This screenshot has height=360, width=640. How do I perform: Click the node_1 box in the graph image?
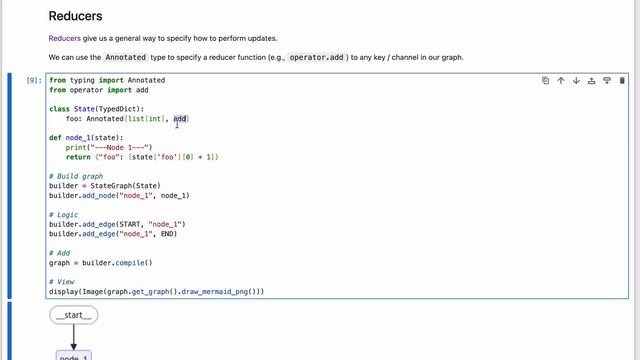(73, 356)
